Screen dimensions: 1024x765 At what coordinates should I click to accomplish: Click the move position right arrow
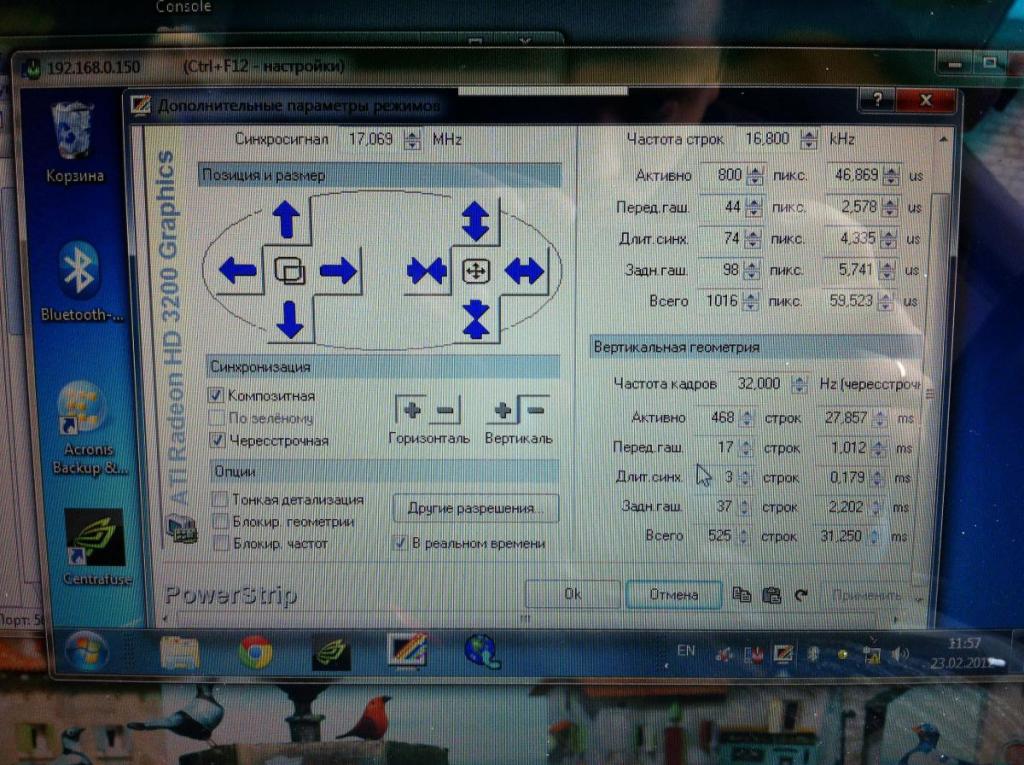[x=338, y=270]
